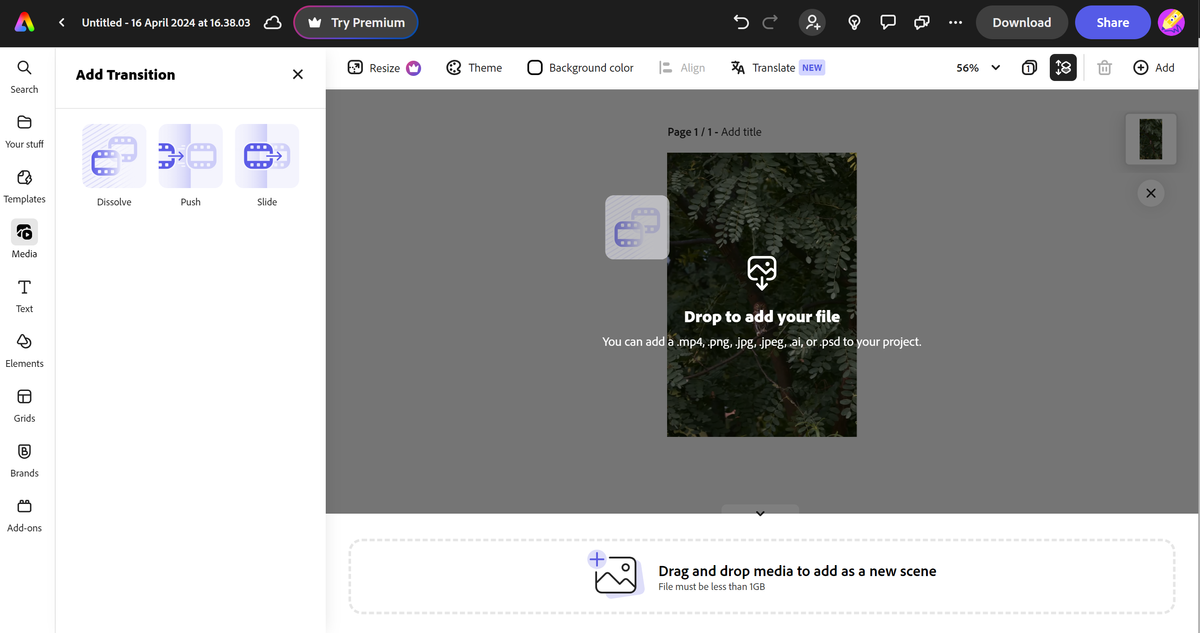Open Brands in the sidebar

click(x=24, y=460)
